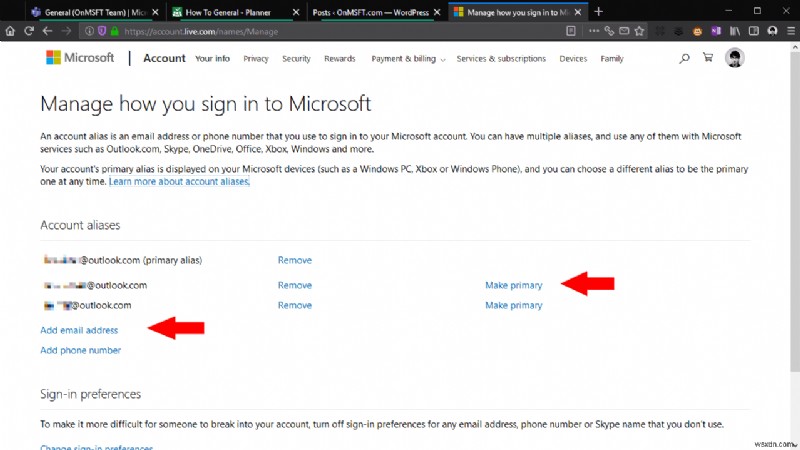Open the page actions three-dots menu

click(593, 31)
